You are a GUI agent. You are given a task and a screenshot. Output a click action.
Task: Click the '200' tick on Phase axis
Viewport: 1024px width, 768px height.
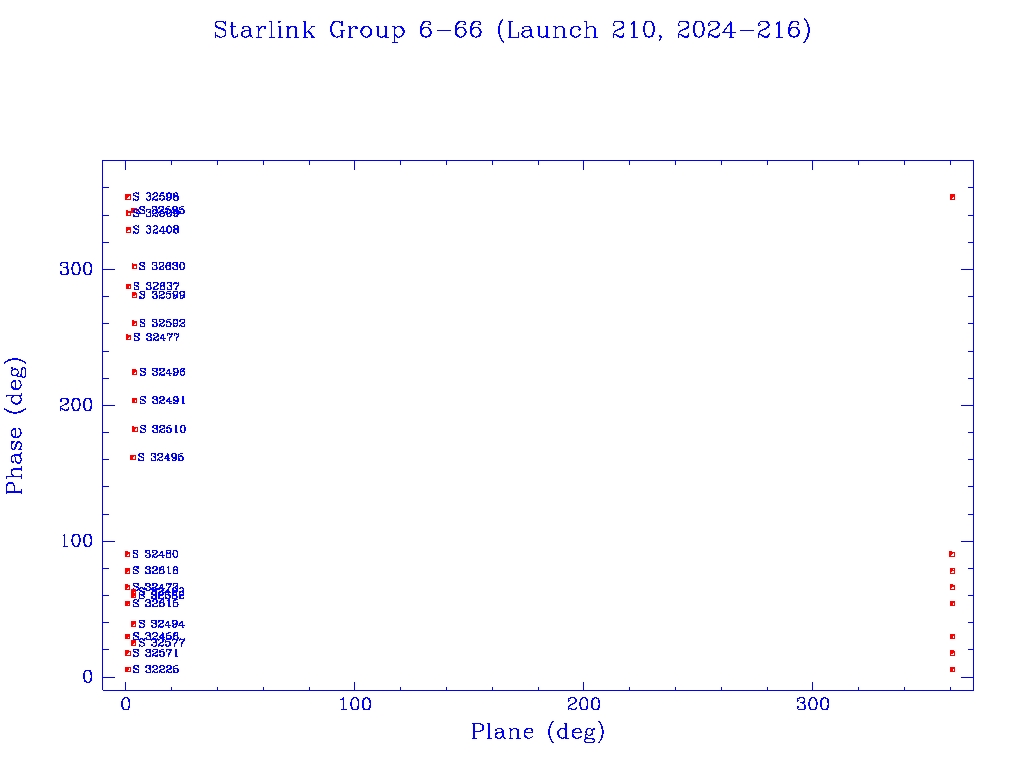pyautogui.click(x=76, y=405)
